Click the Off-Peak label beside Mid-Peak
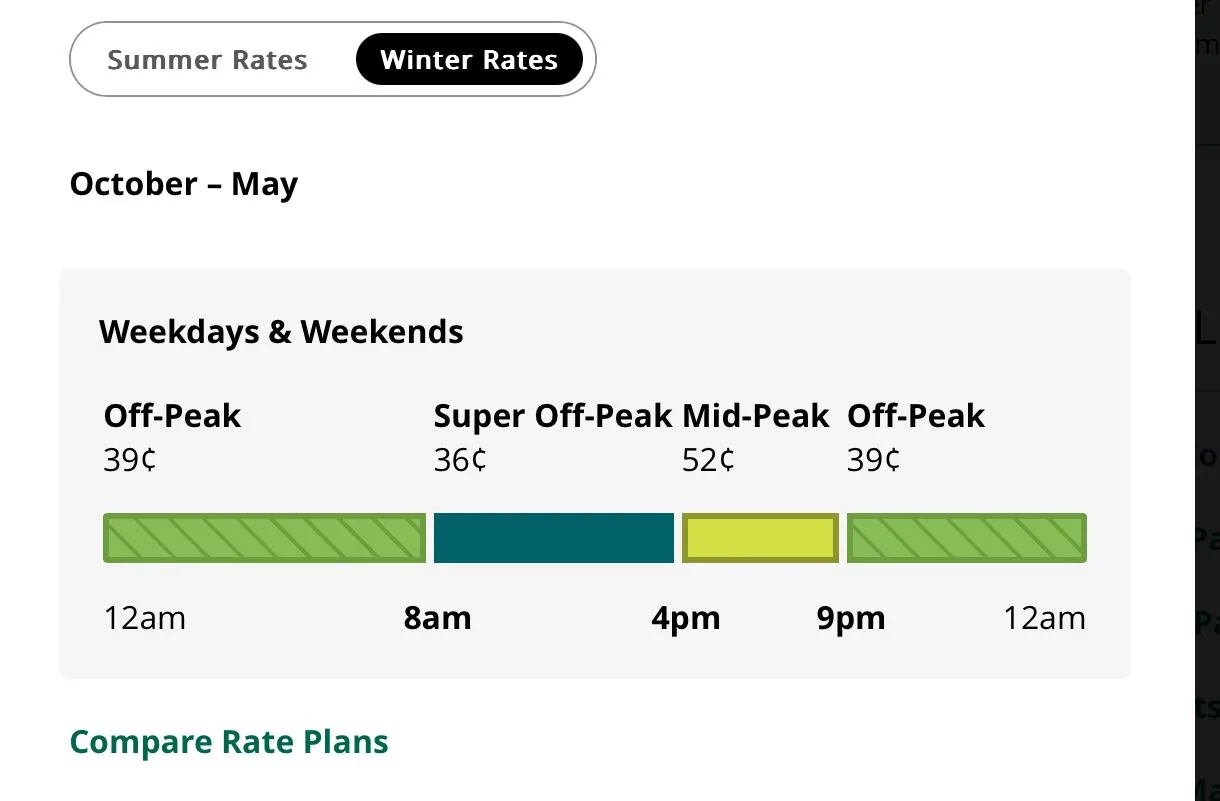 click(x=916, y=416)
